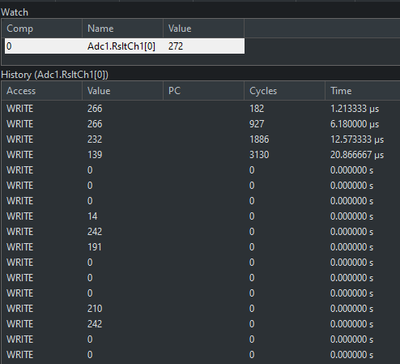The width and height of the screenshot is (400, 364).
Task: Select history row with value 232
Action: pos(202,139)
